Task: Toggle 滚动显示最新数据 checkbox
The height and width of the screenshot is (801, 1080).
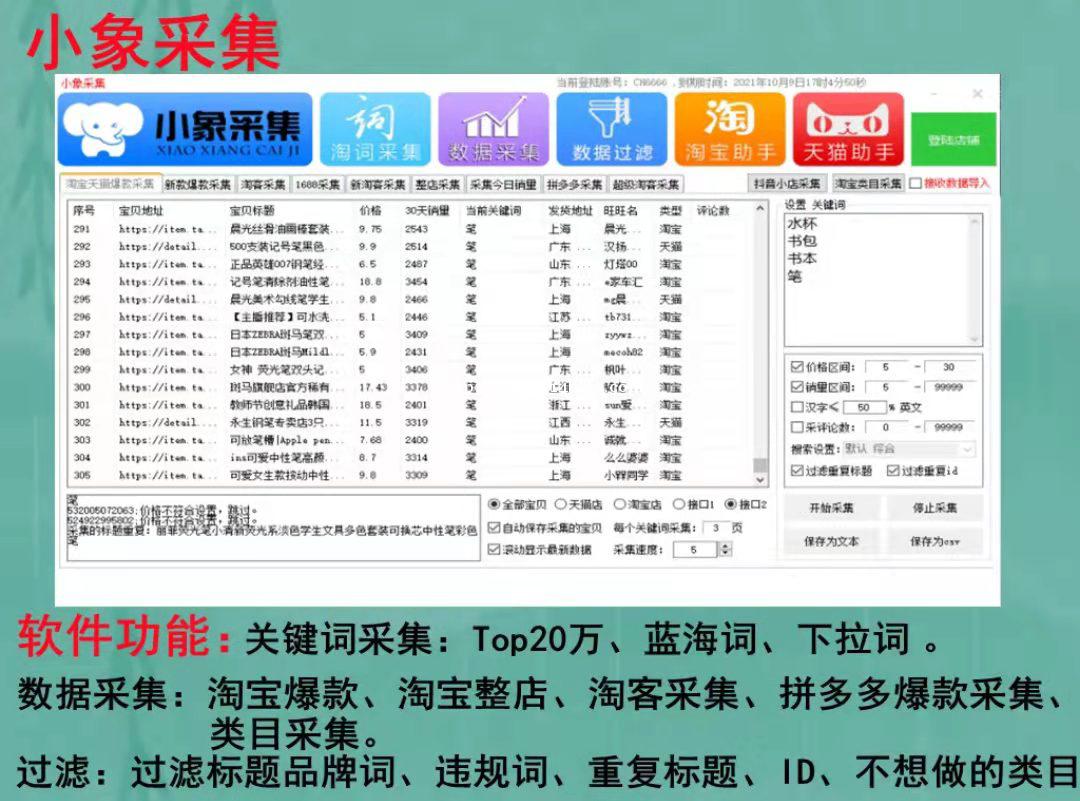Action: [x=493, y=549]
